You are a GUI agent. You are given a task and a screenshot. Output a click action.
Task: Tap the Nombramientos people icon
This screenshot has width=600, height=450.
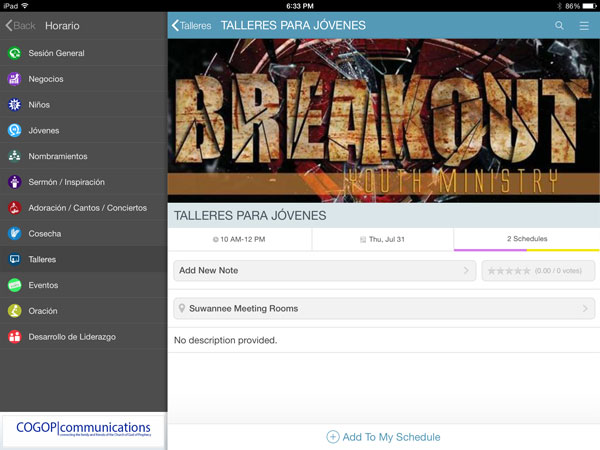pos(15,156)
